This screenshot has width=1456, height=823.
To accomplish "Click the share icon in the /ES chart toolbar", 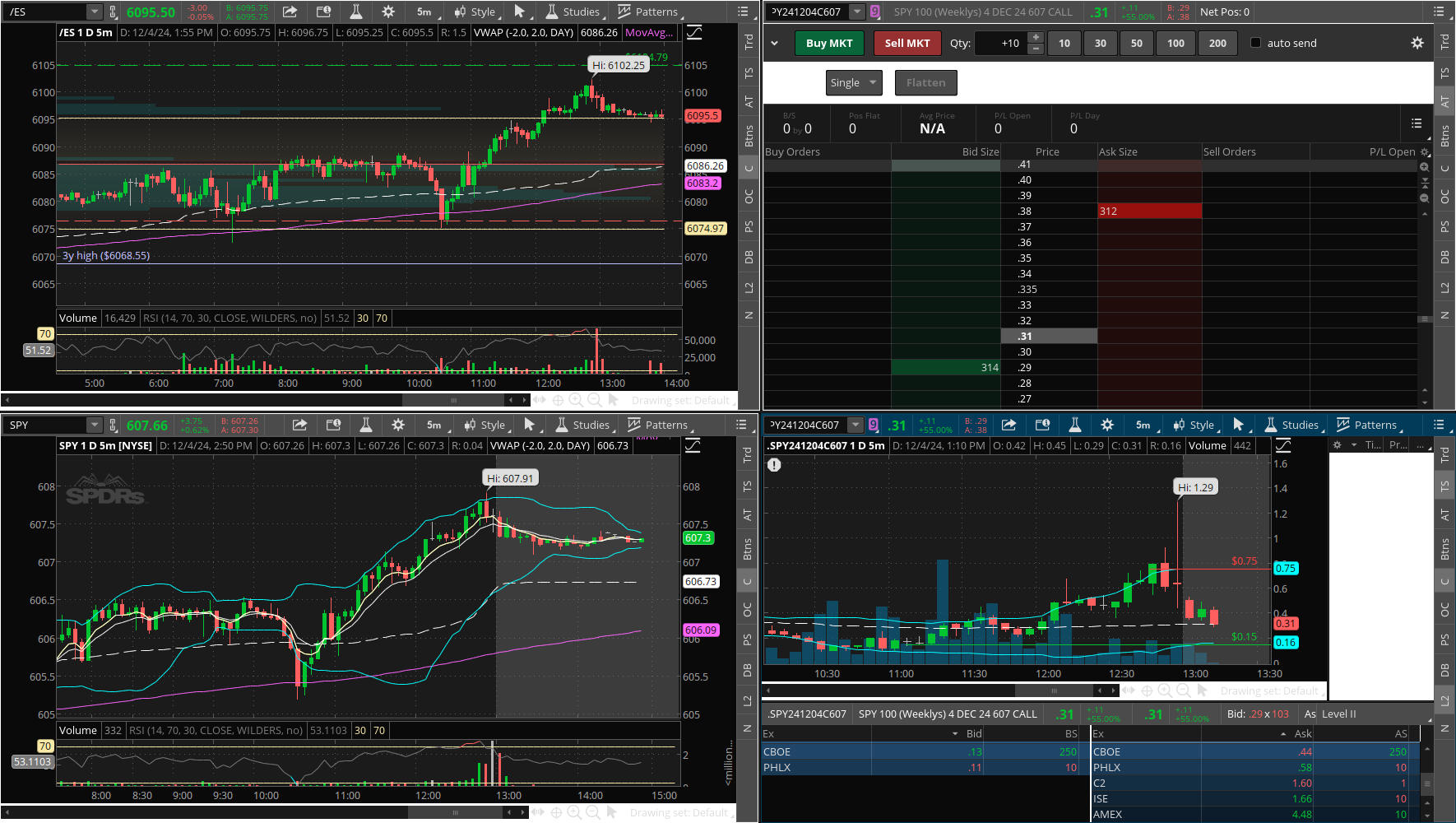I will tap(290, 12).
